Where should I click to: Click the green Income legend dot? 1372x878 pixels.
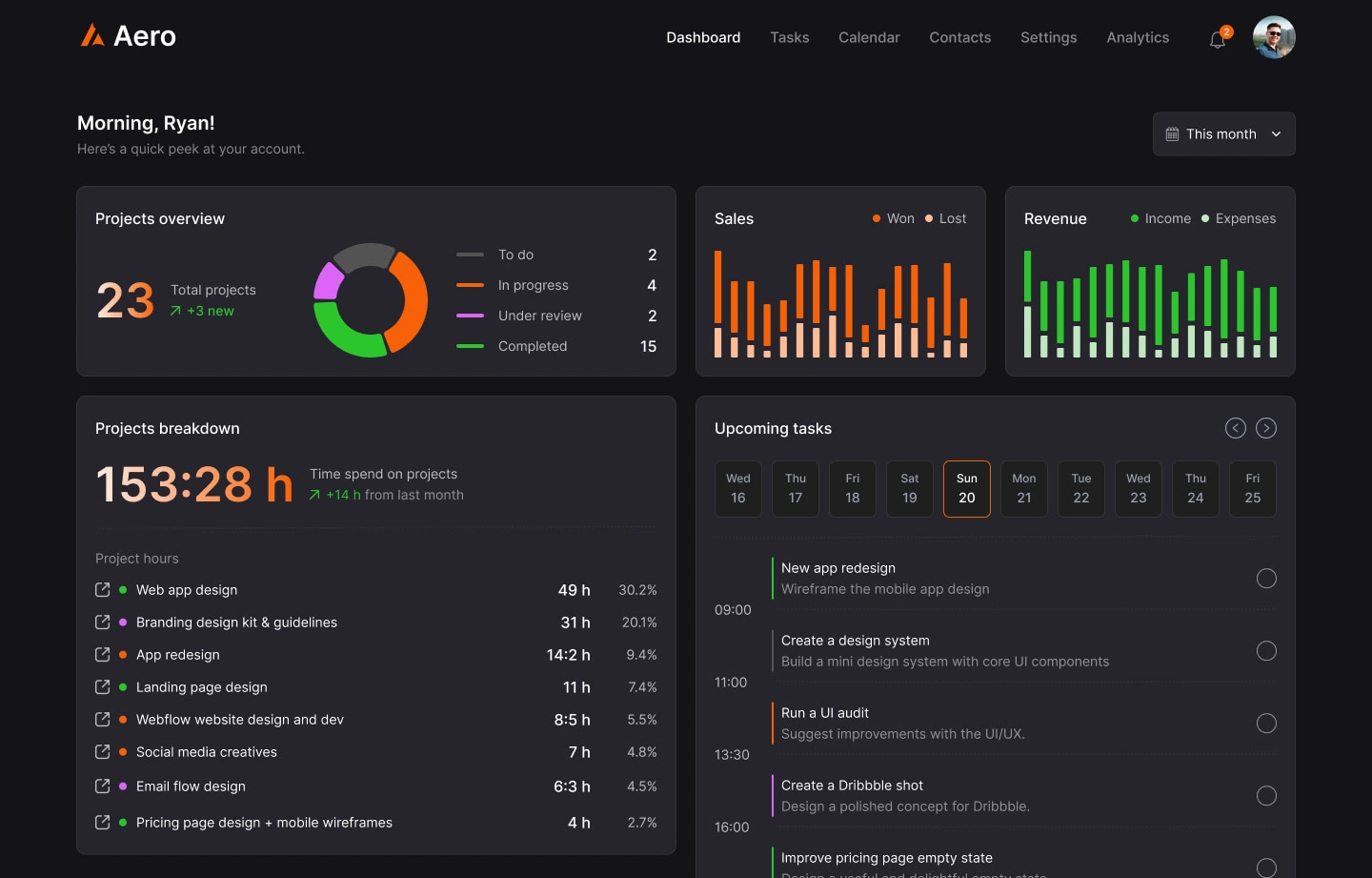(1136, 218)
